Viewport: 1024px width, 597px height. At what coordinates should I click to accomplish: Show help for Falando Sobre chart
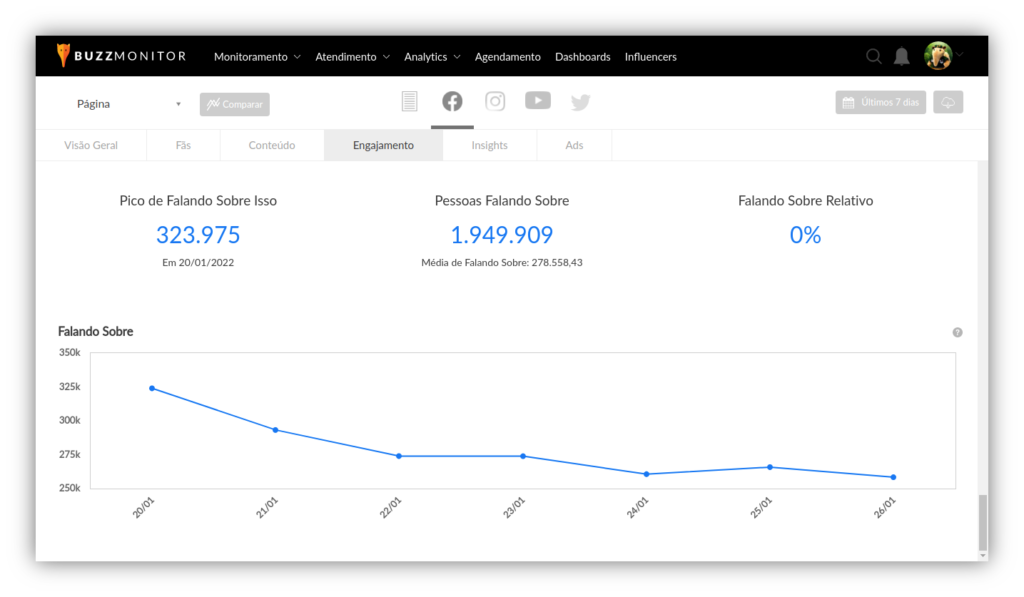(957, 332)
